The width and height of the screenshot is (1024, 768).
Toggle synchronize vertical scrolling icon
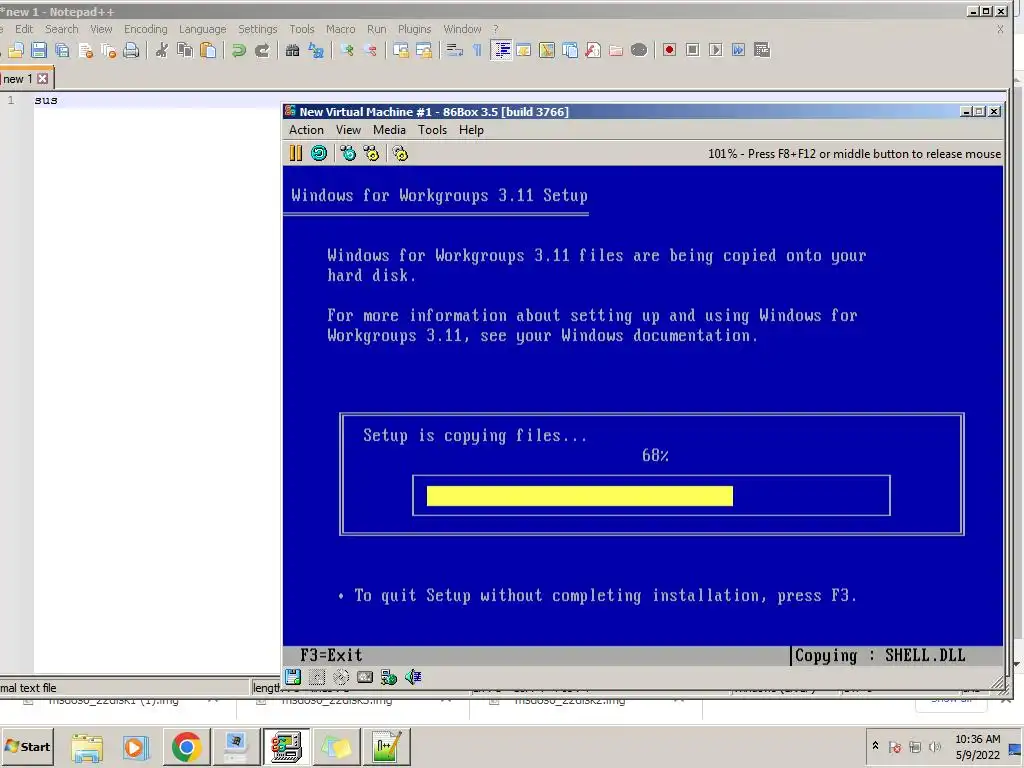(401, 50)
